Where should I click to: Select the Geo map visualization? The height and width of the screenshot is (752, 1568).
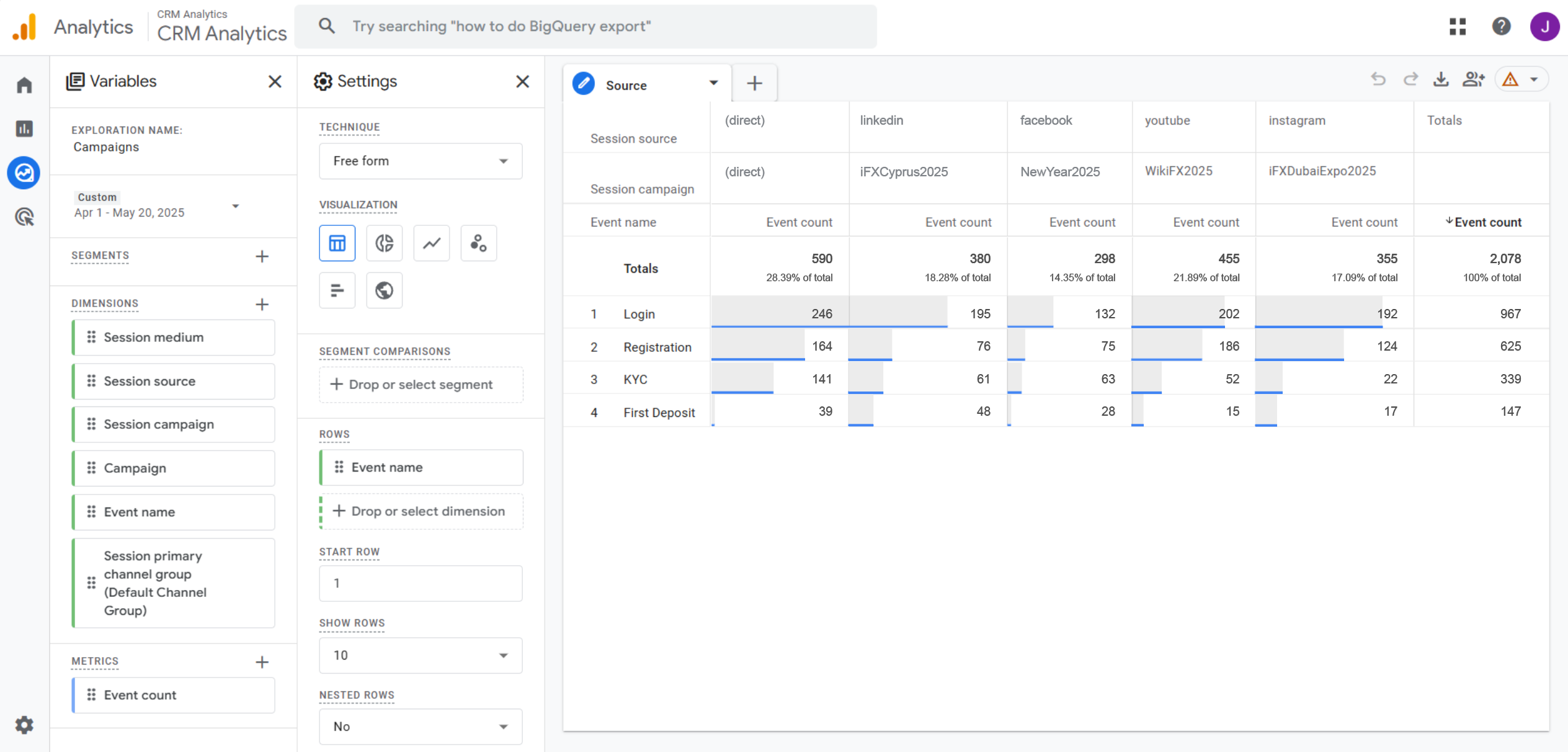[385, 290]
